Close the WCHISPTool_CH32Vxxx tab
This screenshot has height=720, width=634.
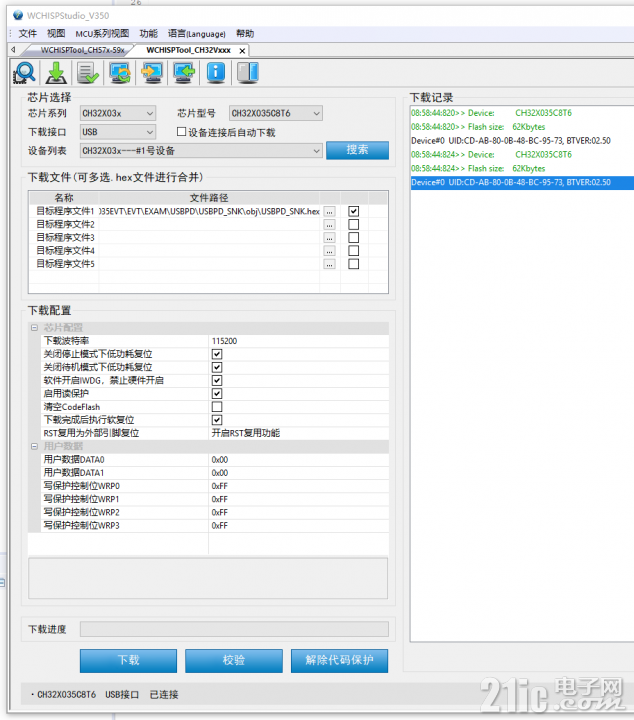click(x=242, y=51)
